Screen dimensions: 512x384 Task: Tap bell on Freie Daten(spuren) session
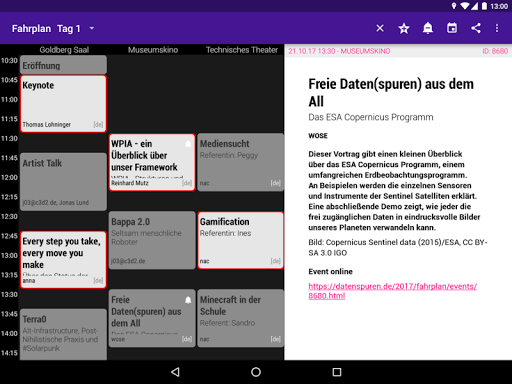pyautogui.click(x=188, y=300)
